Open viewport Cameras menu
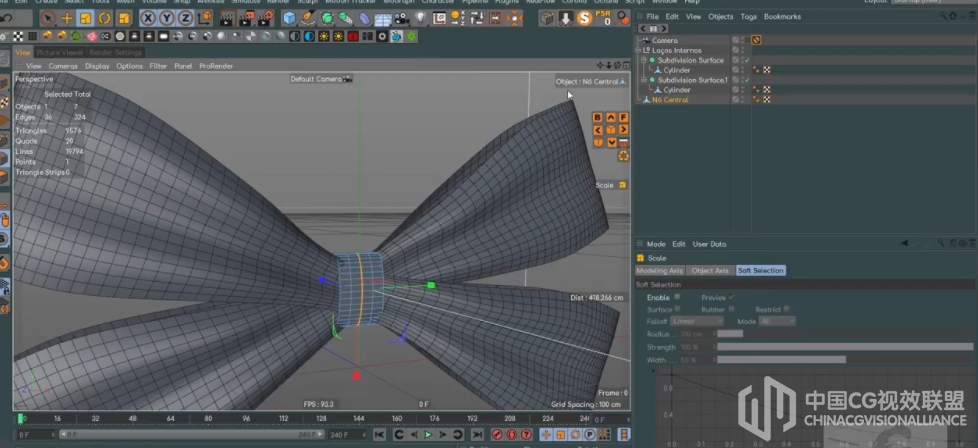The width and height of the screenshot is (978, 448). click(63, 66)
